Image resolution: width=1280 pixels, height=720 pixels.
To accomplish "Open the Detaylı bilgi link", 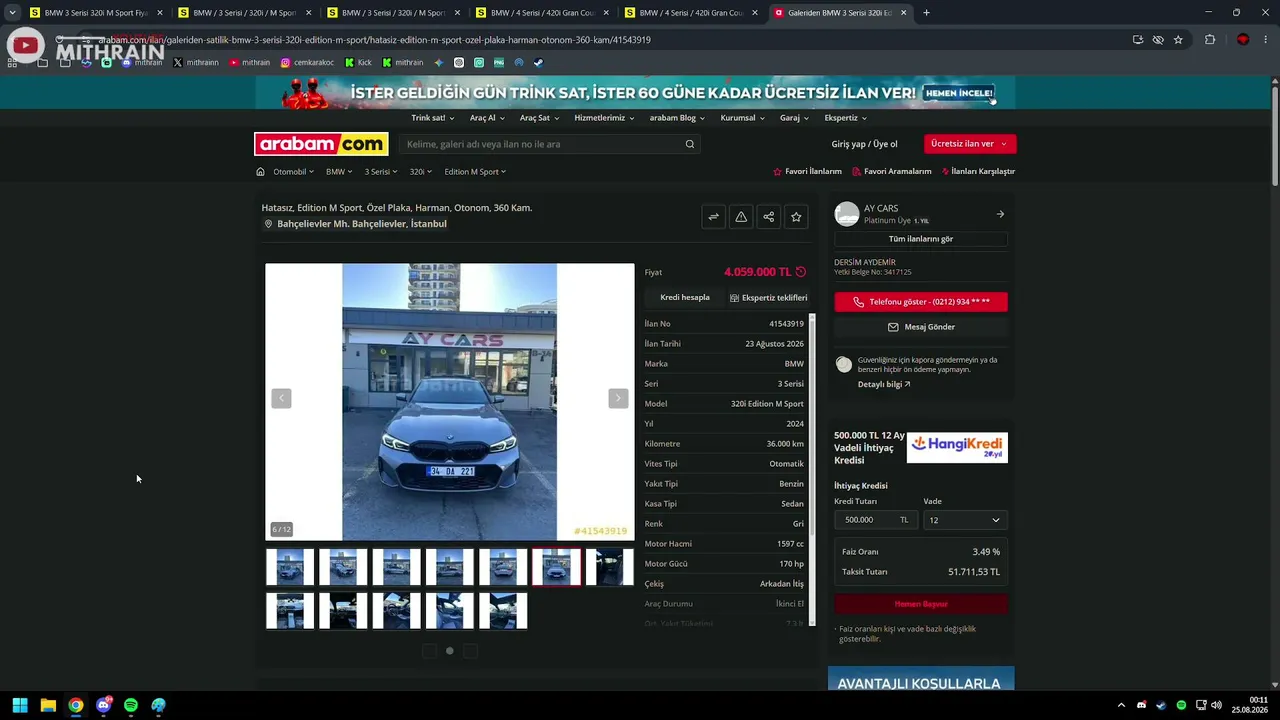I will click(884, 384).
